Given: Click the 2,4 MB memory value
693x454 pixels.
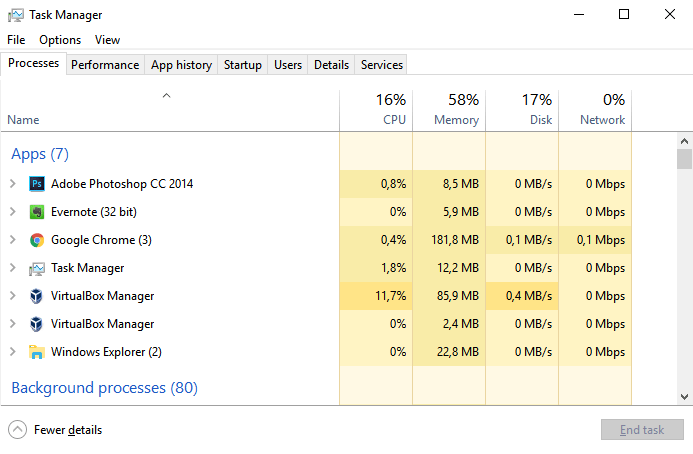Looking at the screenshot, I should 461,324.
